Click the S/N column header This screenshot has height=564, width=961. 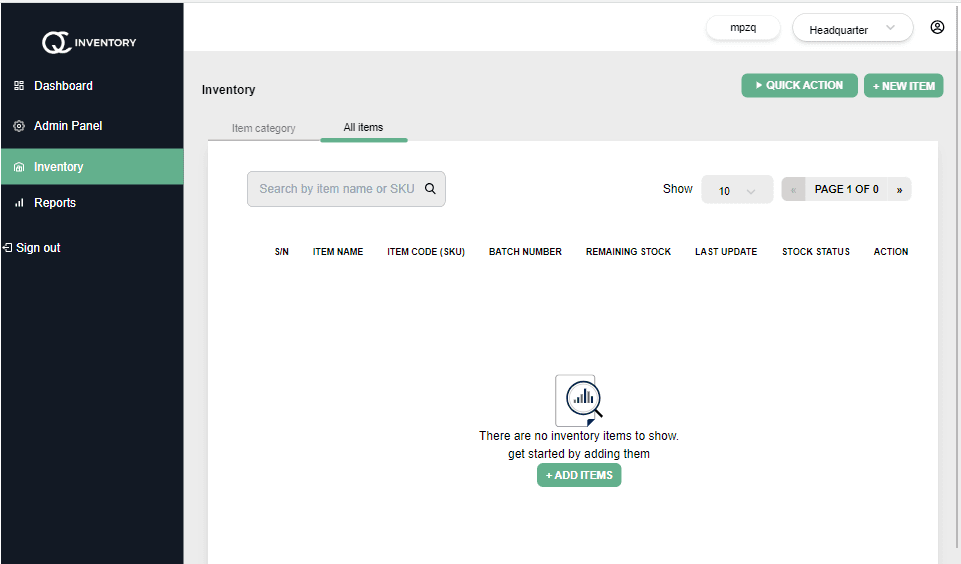pos(281,251)
